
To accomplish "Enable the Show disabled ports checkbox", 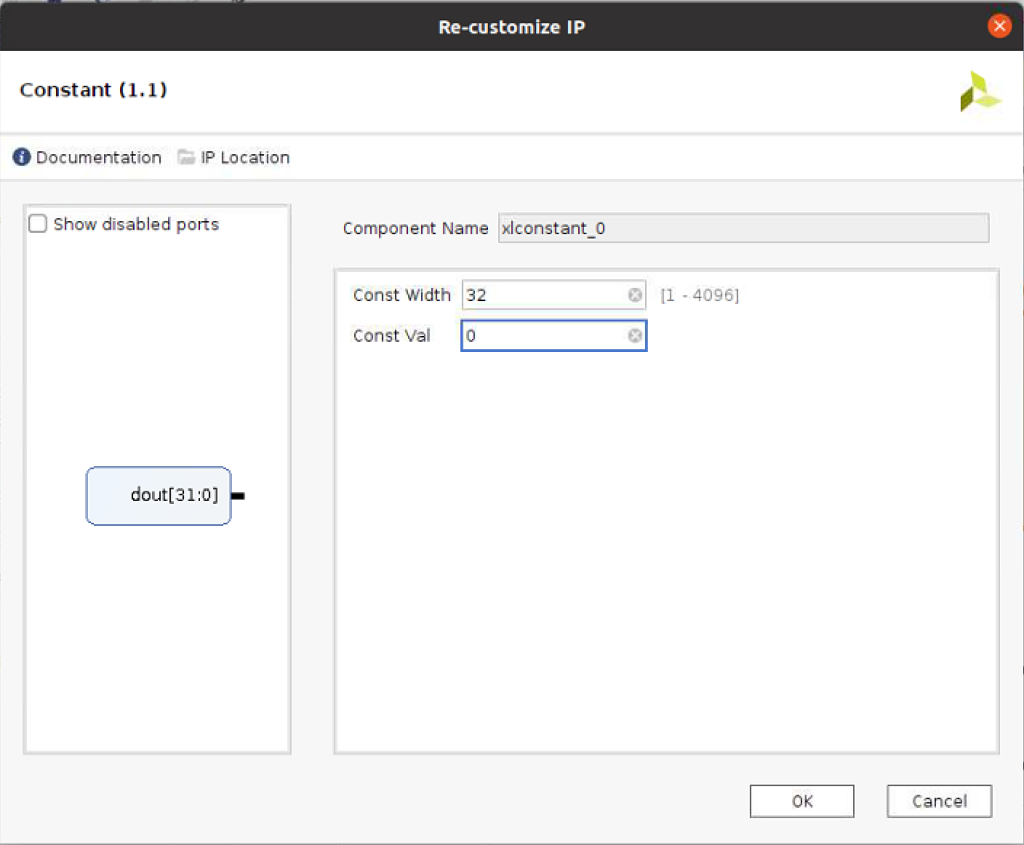I will [38, 224].
